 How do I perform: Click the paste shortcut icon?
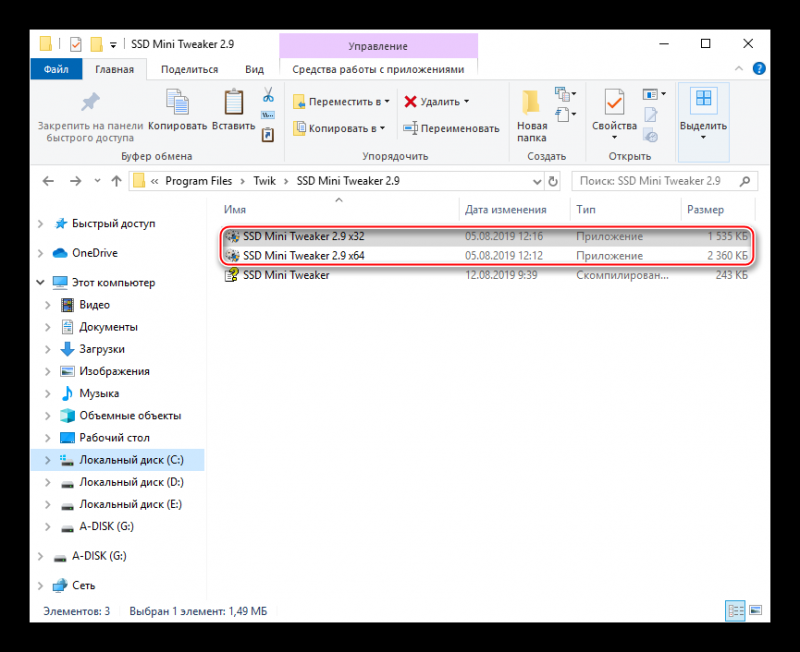[x=268, y=135]
